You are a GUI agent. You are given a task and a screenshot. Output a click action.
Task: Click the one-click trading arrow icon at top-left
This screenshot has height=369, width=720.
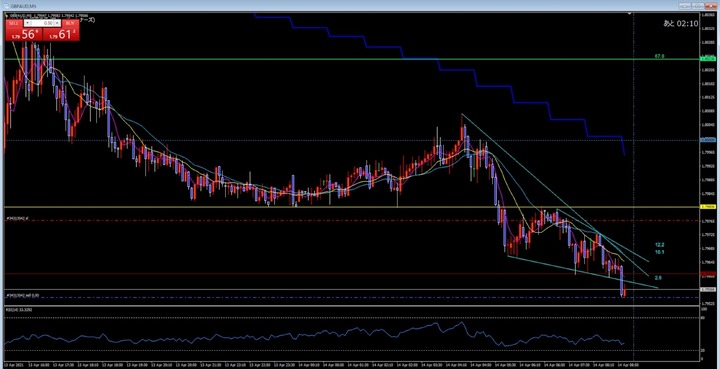click(7, 15)
